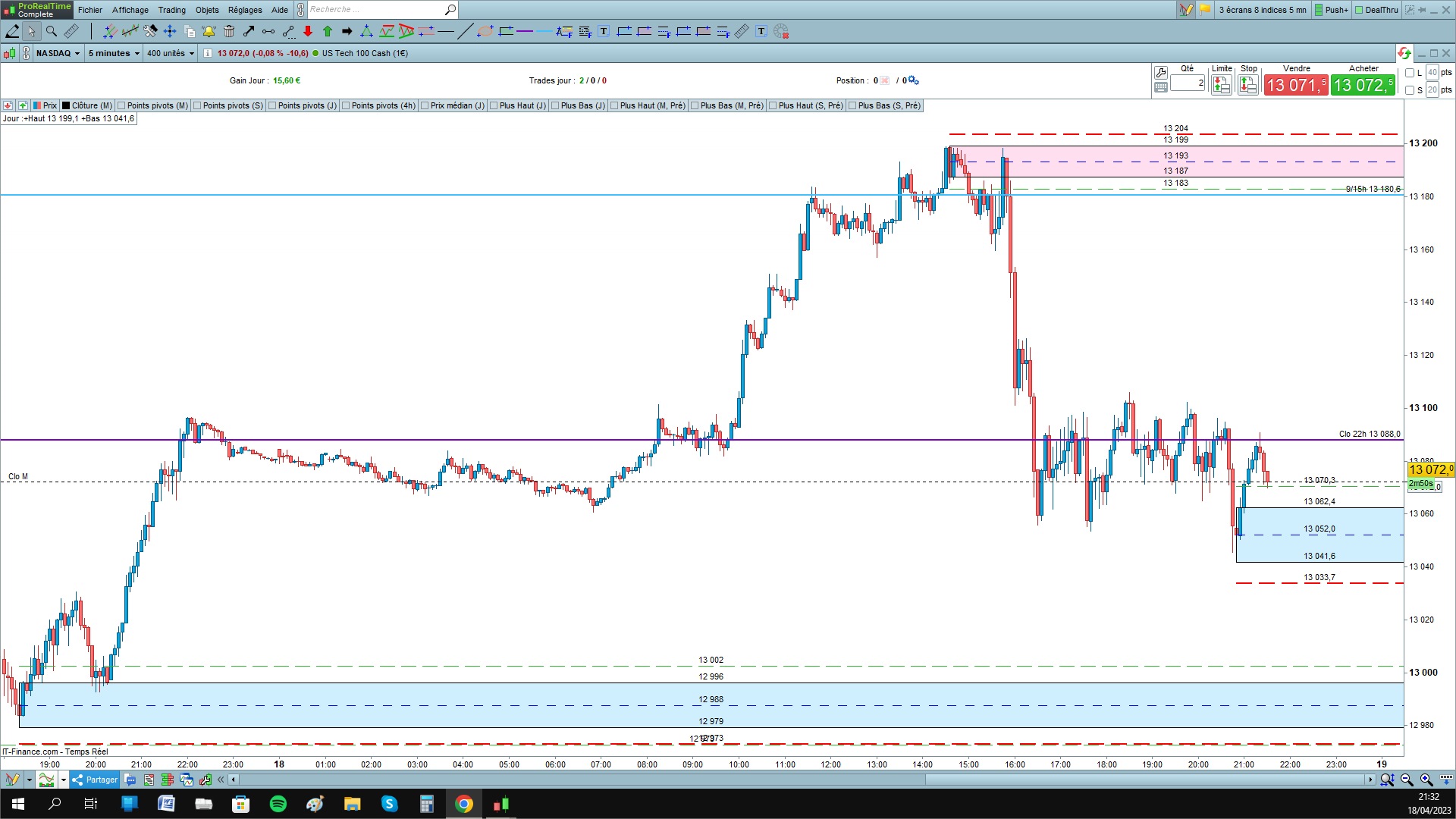Open the 5 minutes timeframe dropdown
This screenshot has width=1456, height=819.
[x=114, y=53]
